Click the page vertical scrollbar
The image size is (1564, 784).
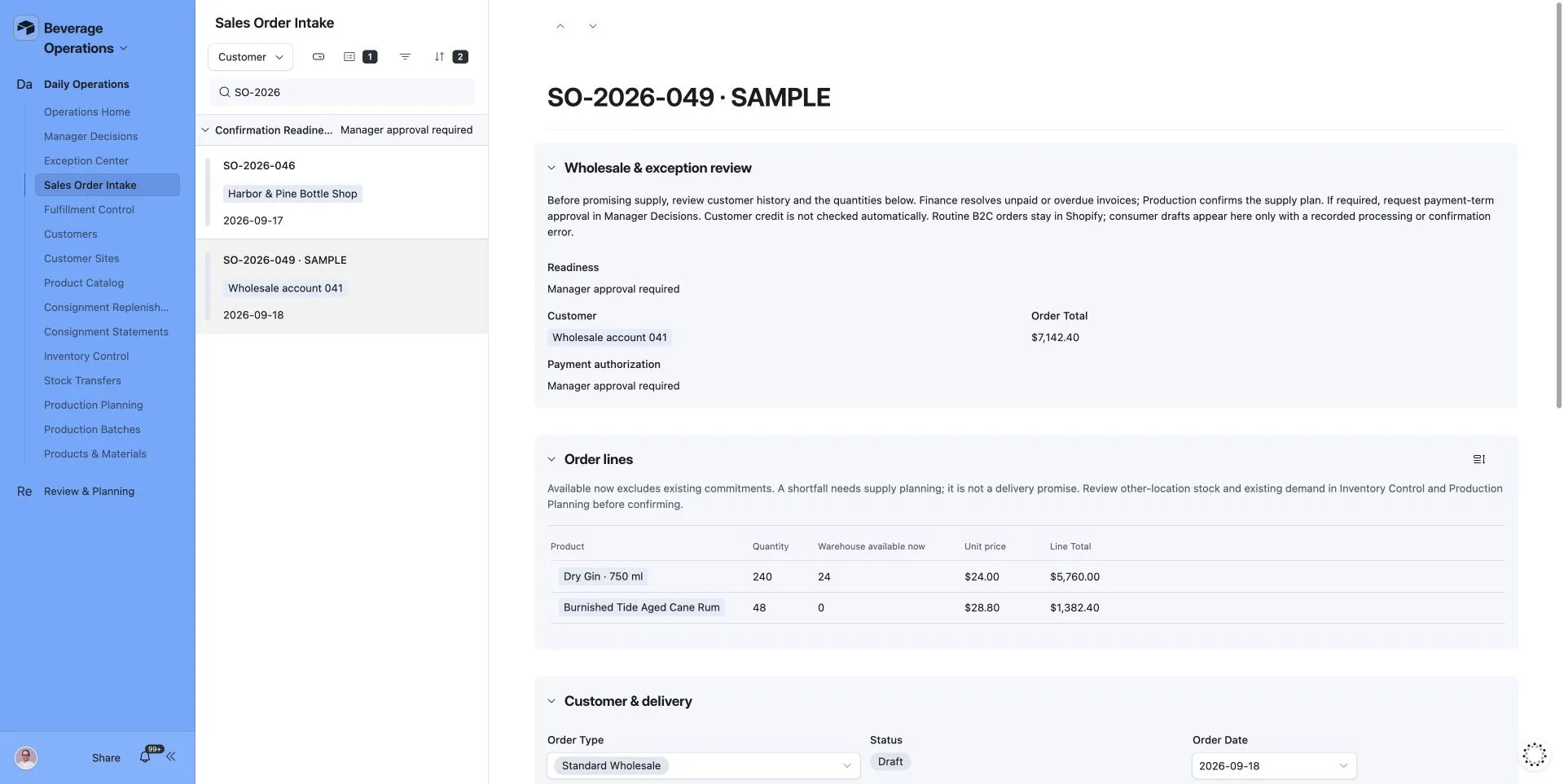click(1558, 204)
